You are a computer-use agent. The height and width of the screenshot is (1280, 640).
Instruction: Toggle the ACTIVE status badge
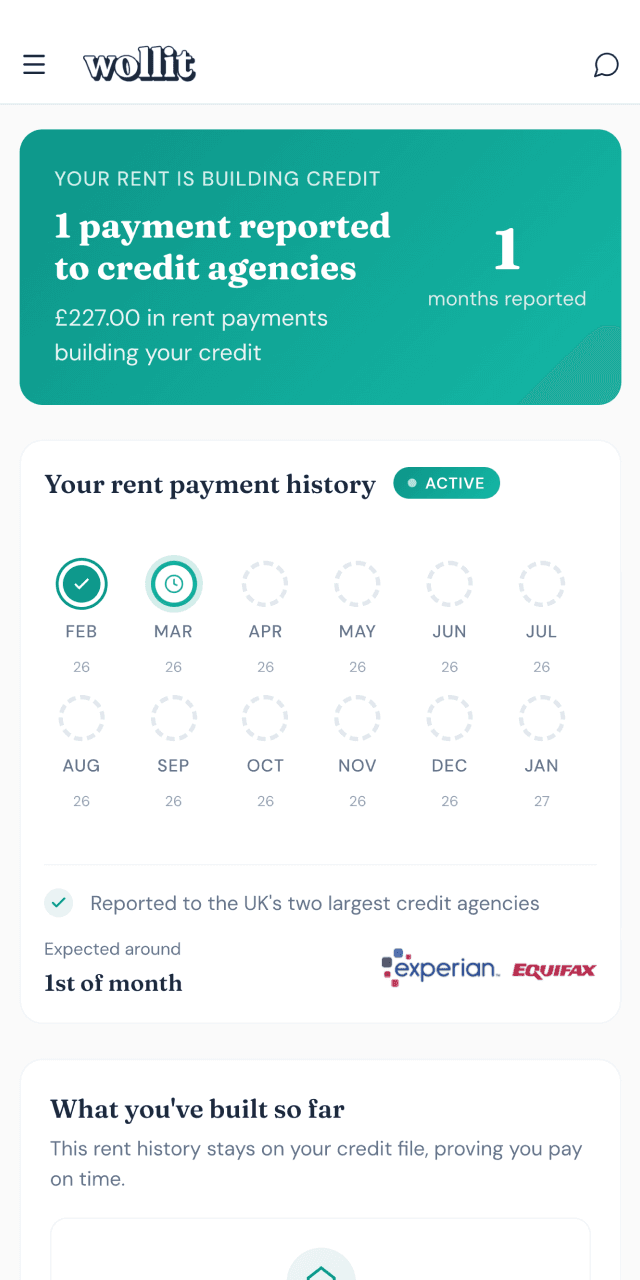[446, 483]
